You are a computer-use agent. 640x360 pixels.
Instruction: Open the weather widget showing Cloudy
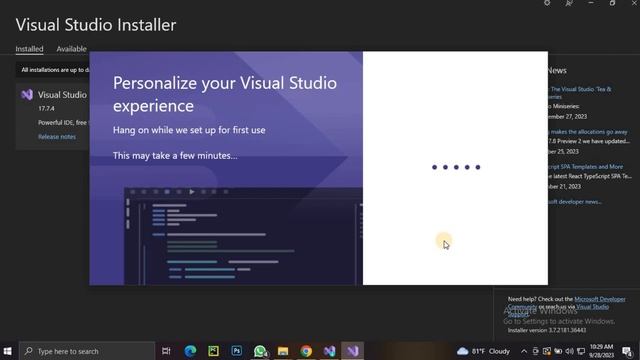pyautogui.click(x=483, y=351)
